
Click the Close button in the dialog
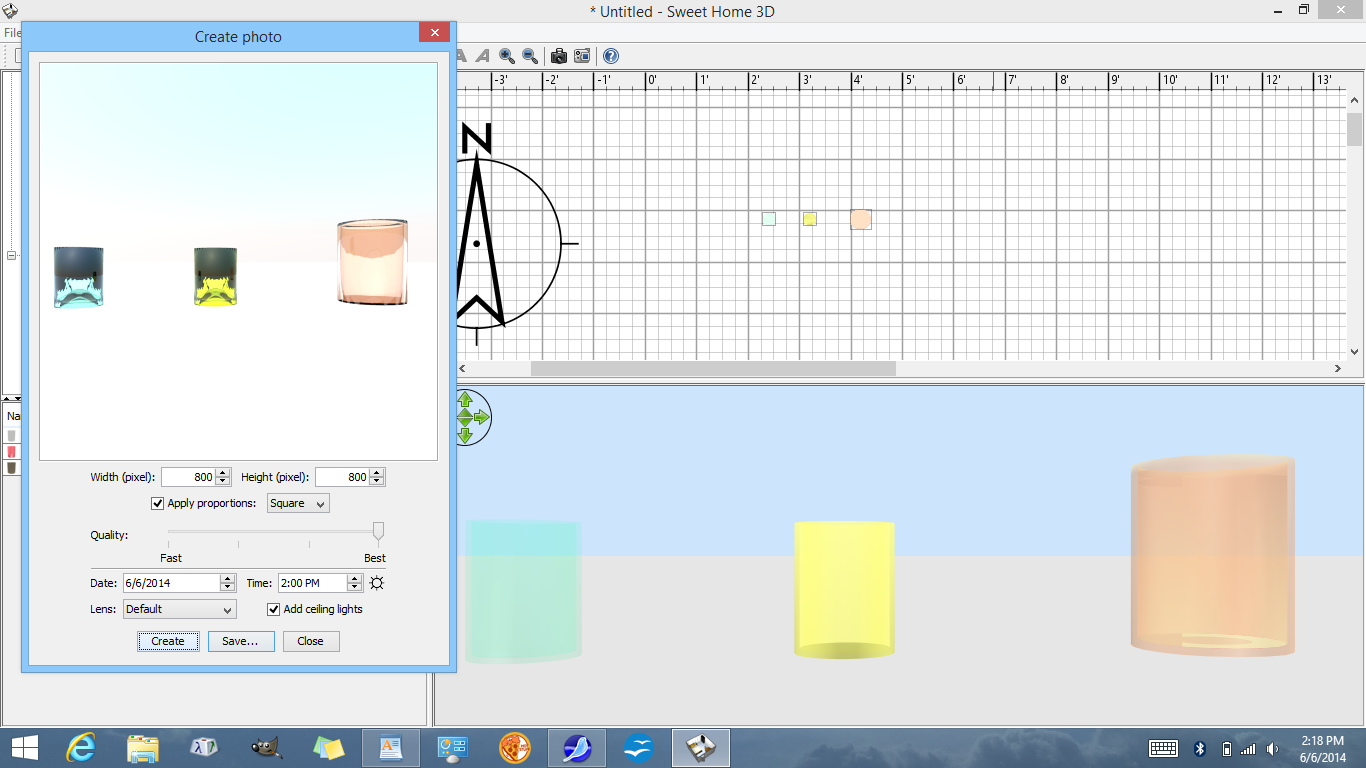(310, 641)
